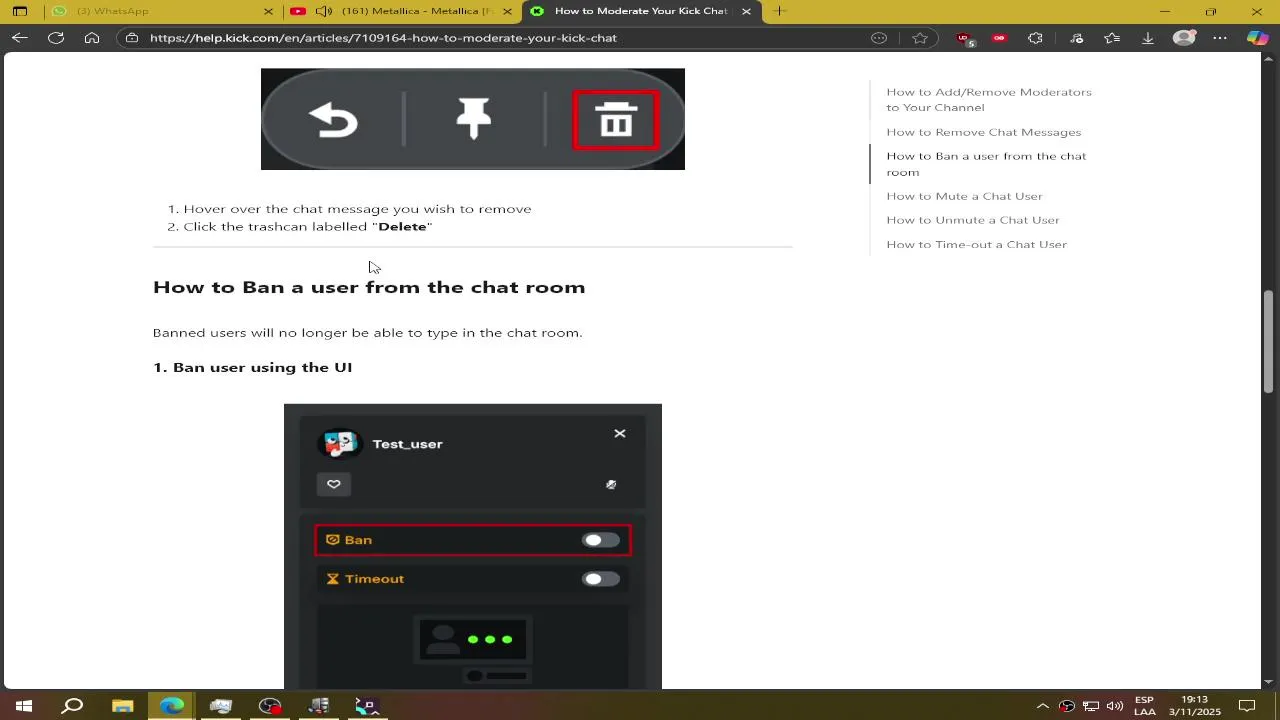Click the heart icon under Test_user

334,484
